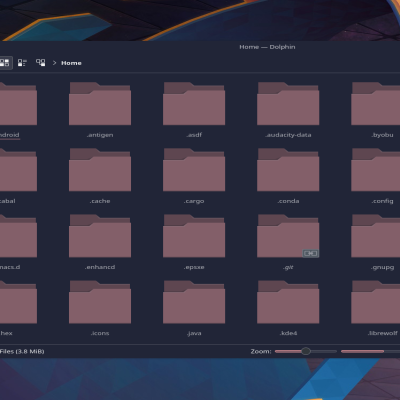Switch to Details view mode
Screen dimensions: 400x400
click(x=41, y=63)
